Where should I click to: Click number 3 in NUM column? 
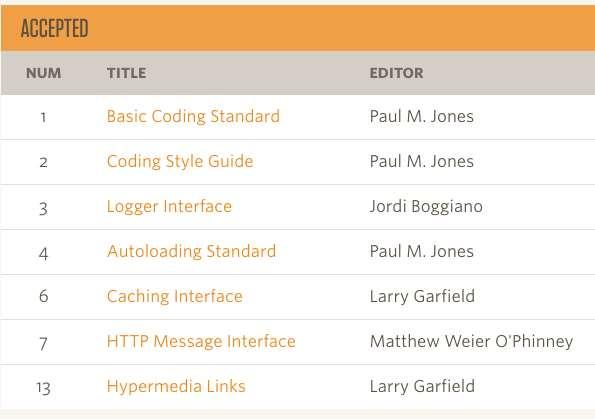click(43, 208)
